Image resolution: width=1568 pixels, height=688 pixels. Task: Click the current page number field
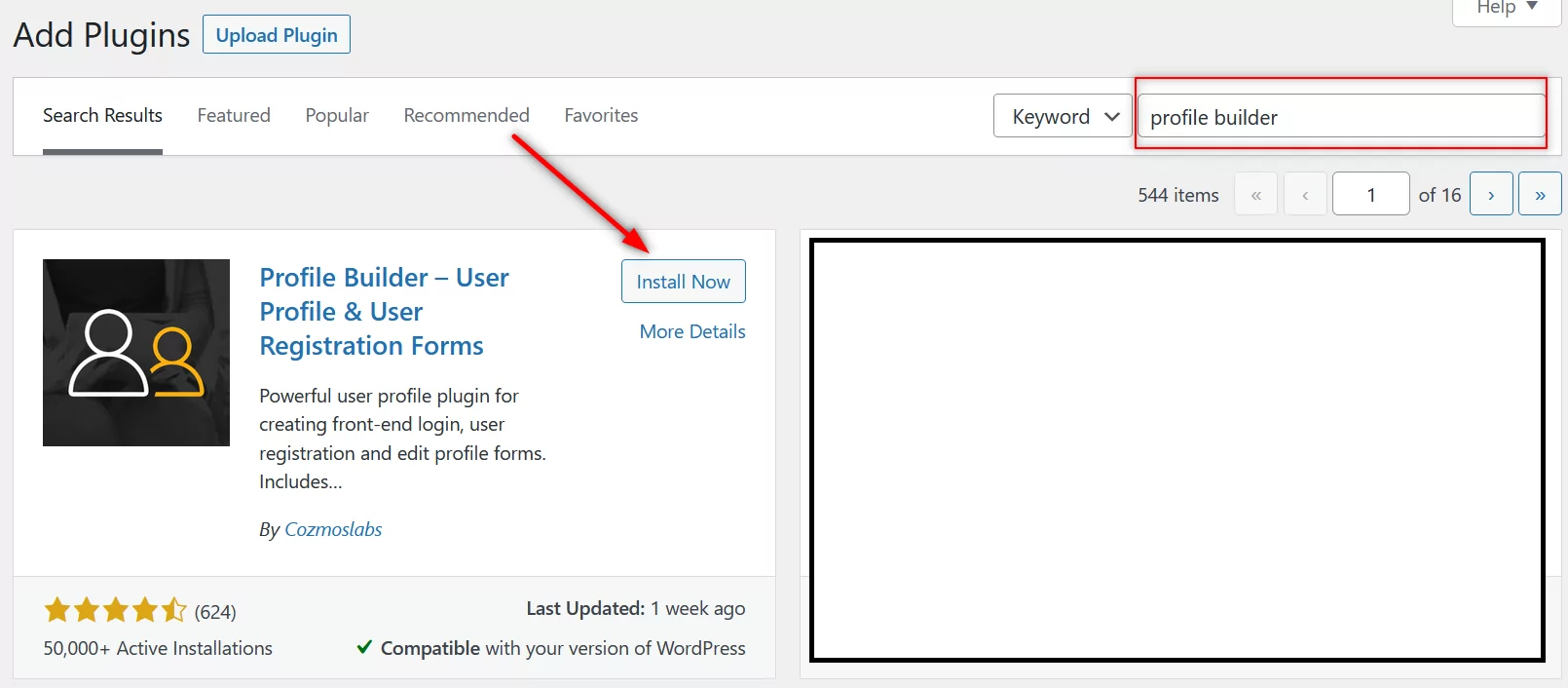(x=1370, y=194)
